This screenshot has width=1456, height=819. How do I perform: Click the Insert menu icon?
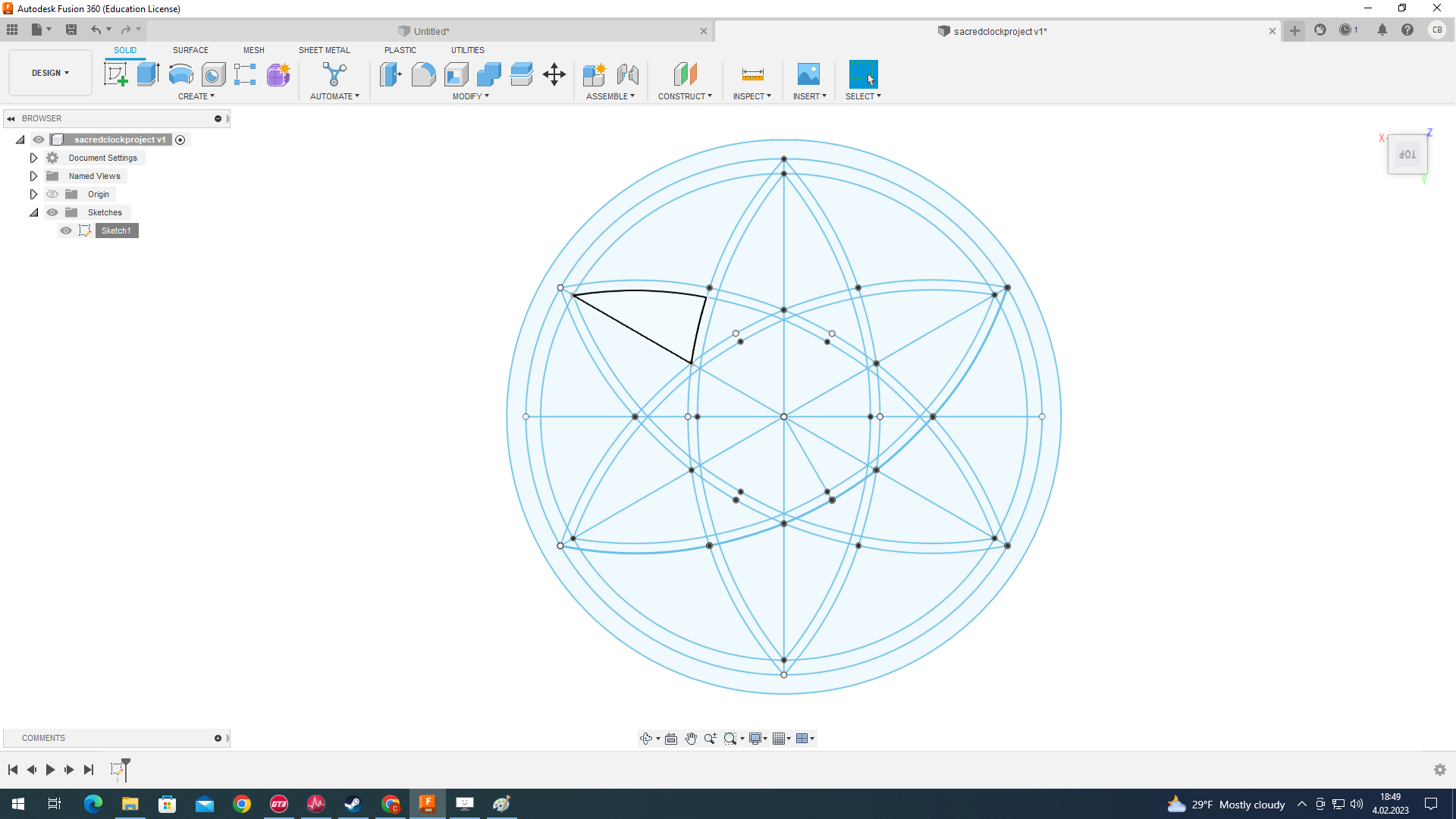[808, 75]
